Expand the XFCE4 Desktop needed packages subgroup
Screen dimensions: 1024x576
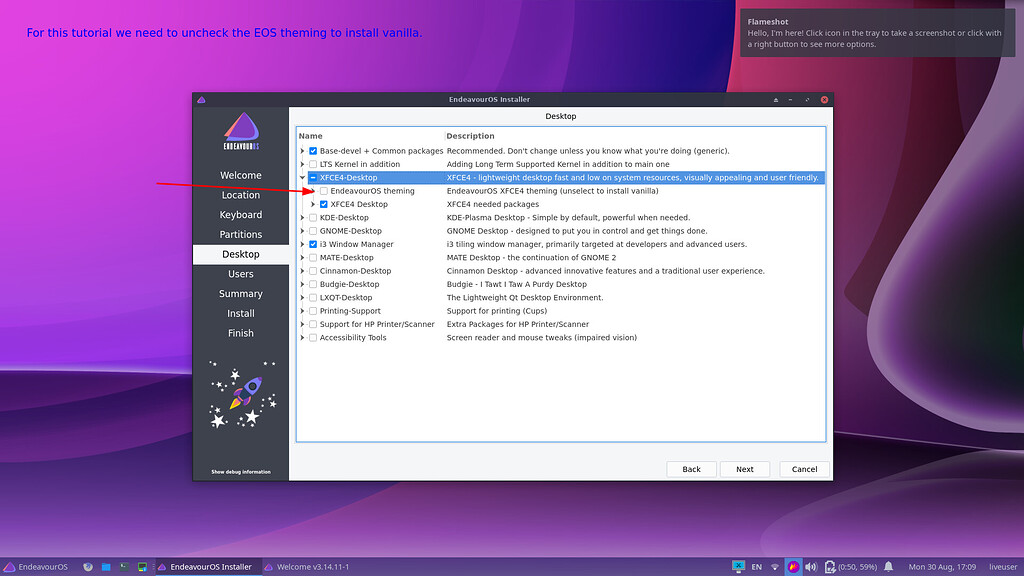[x=313, y=204]
